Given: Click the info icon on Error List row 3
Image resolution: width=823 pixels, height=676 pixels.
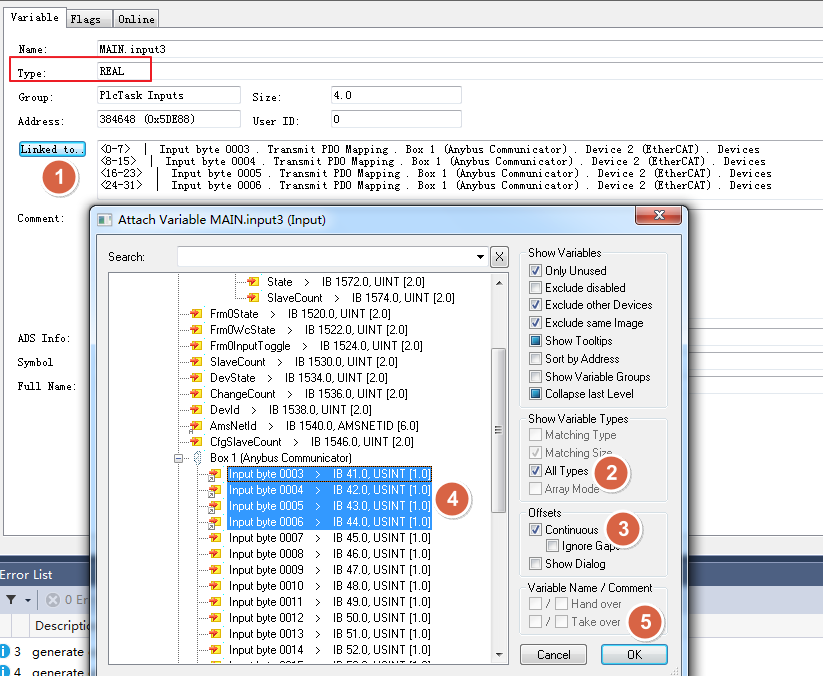Looking at the screenshot, I should click(x=5, y=651).
